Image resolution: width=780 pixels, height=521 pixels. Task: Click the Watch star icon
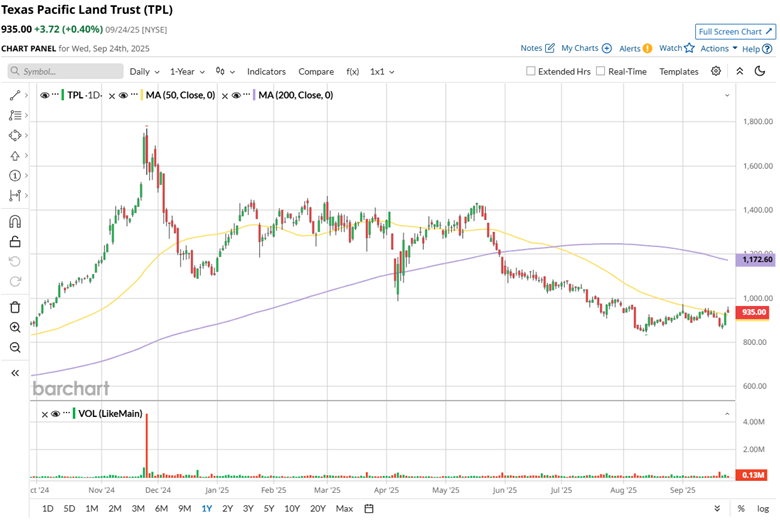(x=689, y=48)
